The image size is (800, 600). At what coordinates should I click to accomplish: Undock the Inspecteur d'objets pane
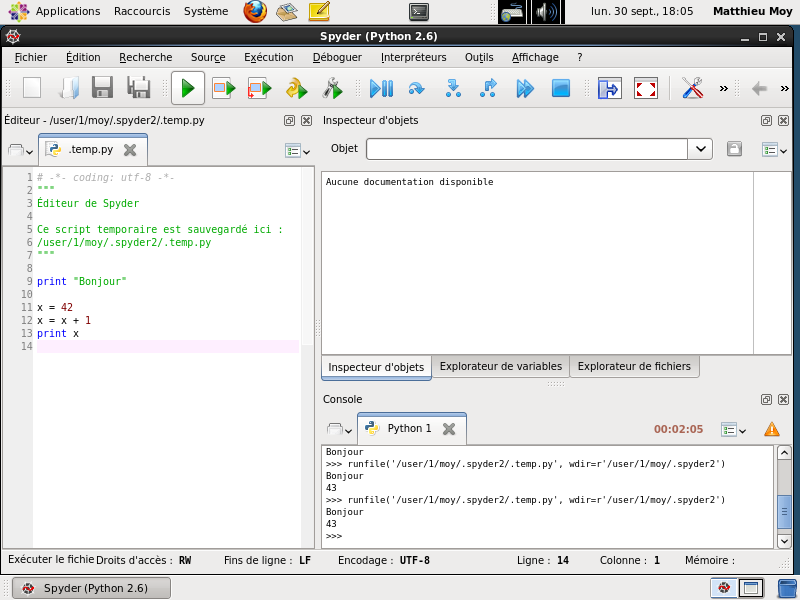(766, 120)
